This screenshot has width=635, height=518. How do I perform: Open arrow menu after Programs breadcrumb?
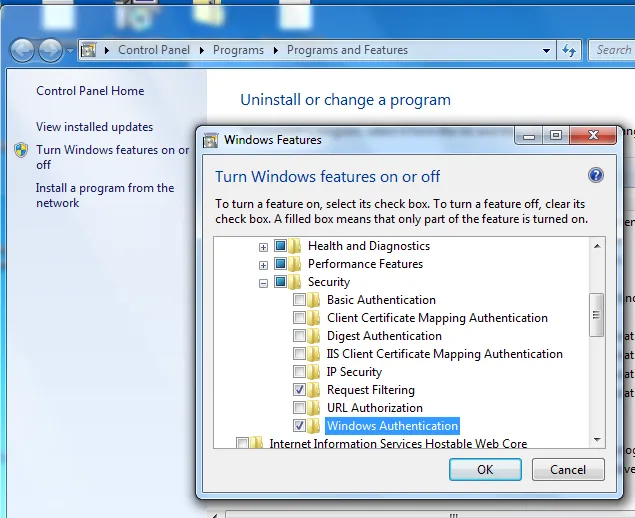point(276,50)
